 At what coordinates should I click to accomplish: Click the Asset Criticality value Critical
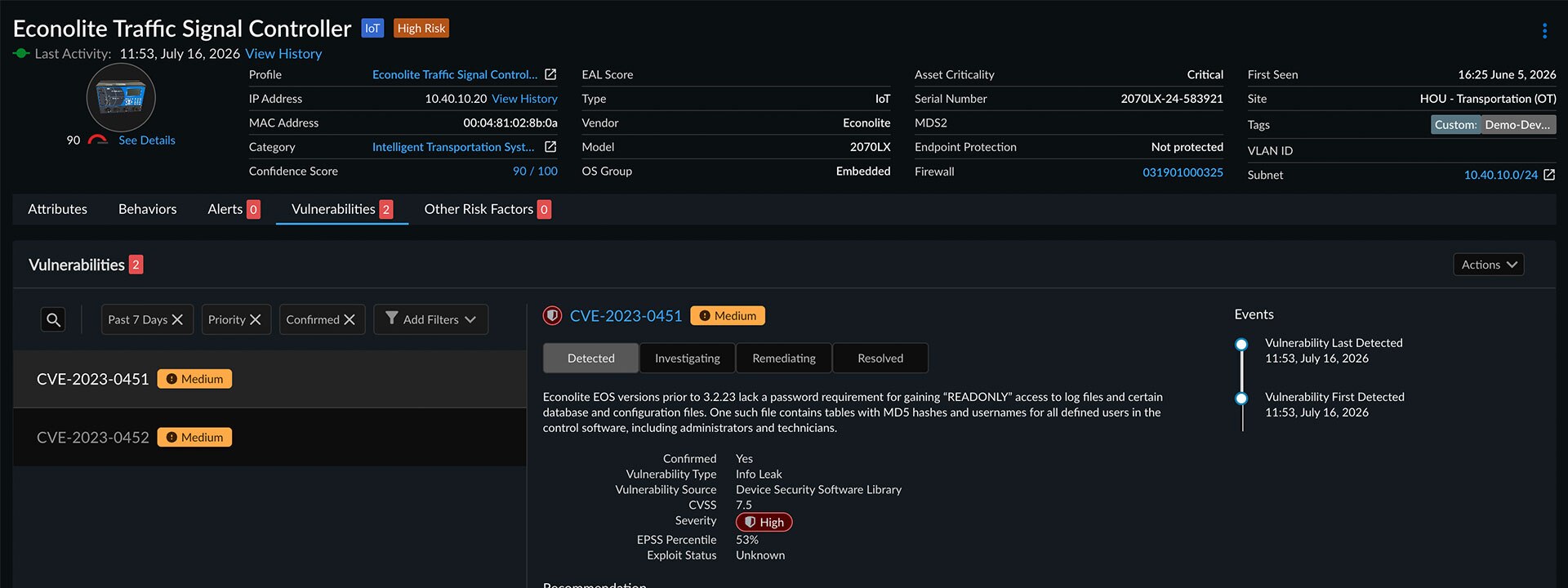tap(1205, 74)
